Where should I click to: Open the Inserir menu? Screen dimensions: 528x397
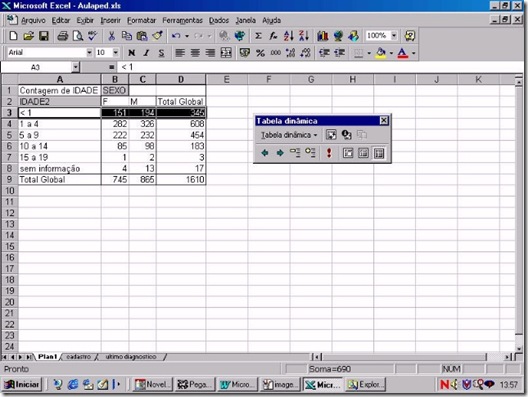[110, 20]
